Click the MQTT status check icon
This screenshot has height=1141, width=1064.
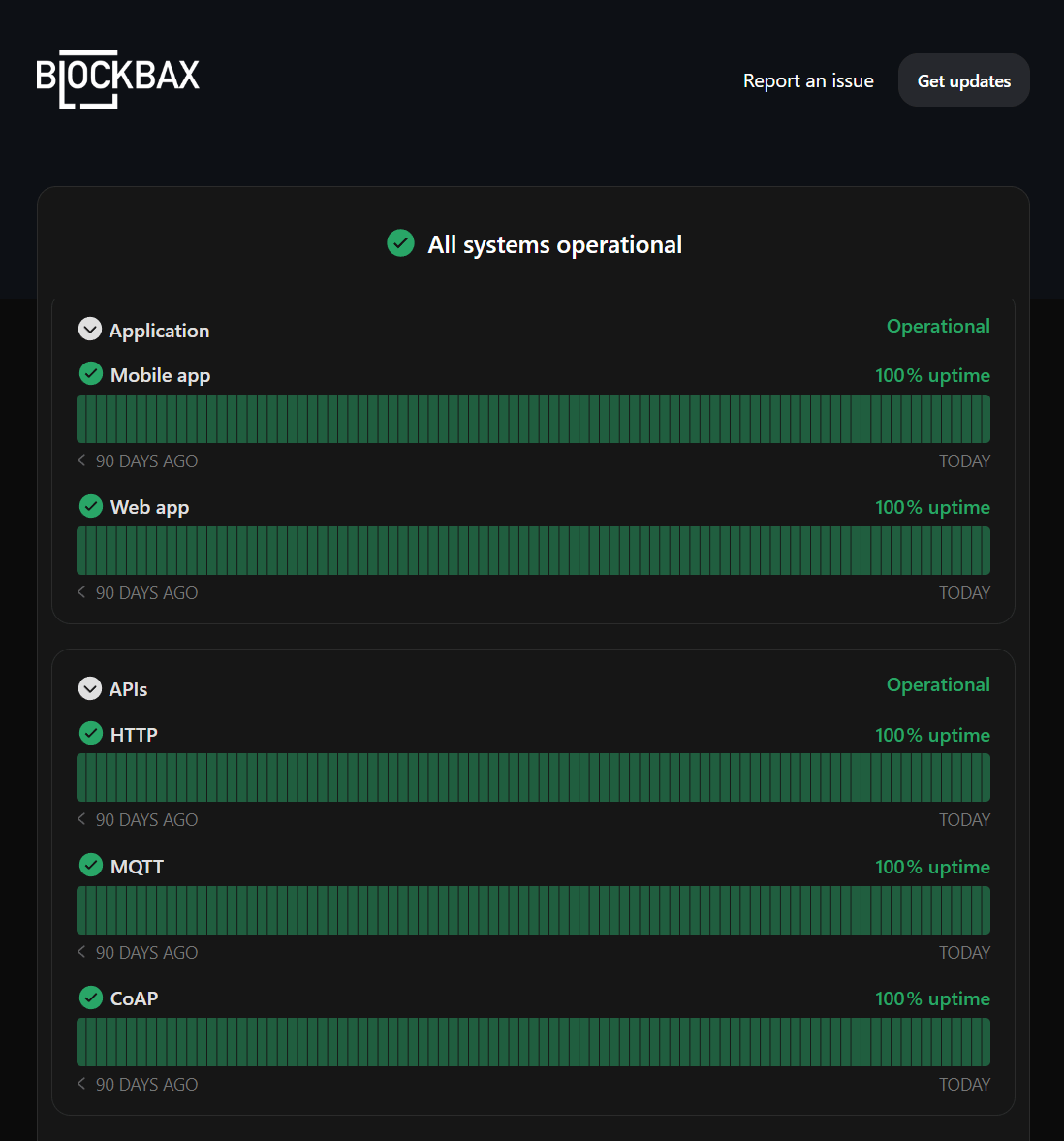(90, 865)
